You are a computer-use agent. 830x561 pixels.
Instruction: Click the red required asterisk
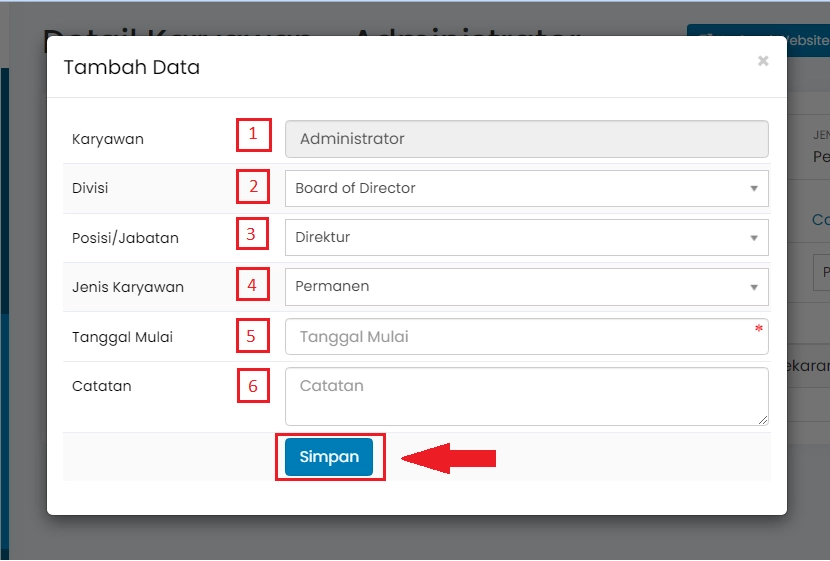(759, 329)
